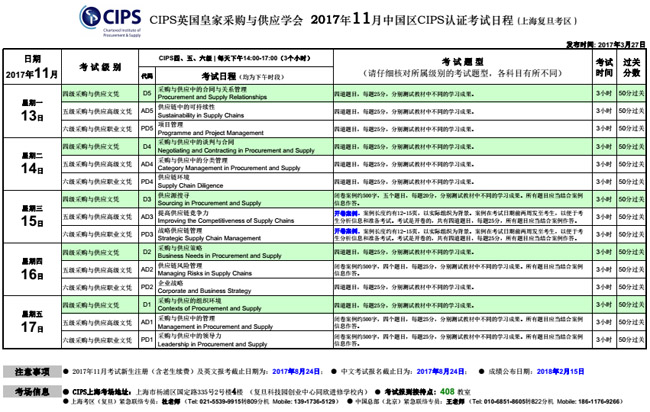The width and height of the screenshot is (650, 412).
Task: Select the '星期三 15日' date cell
Action: point(32,216)
